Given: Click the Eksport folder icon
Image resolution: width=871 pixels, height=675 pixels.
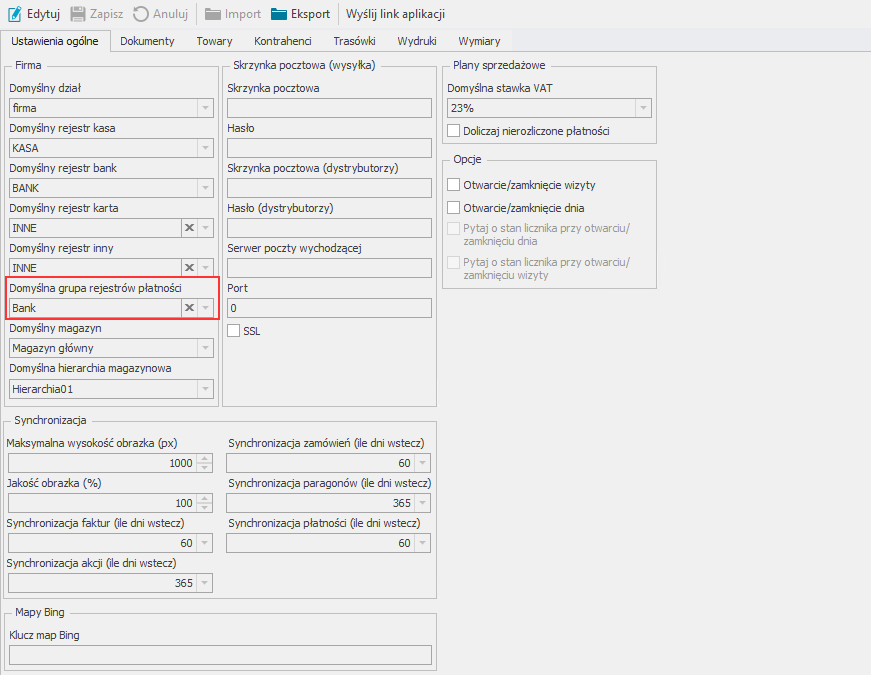Looking at the screenshot, I should point(279,14).
